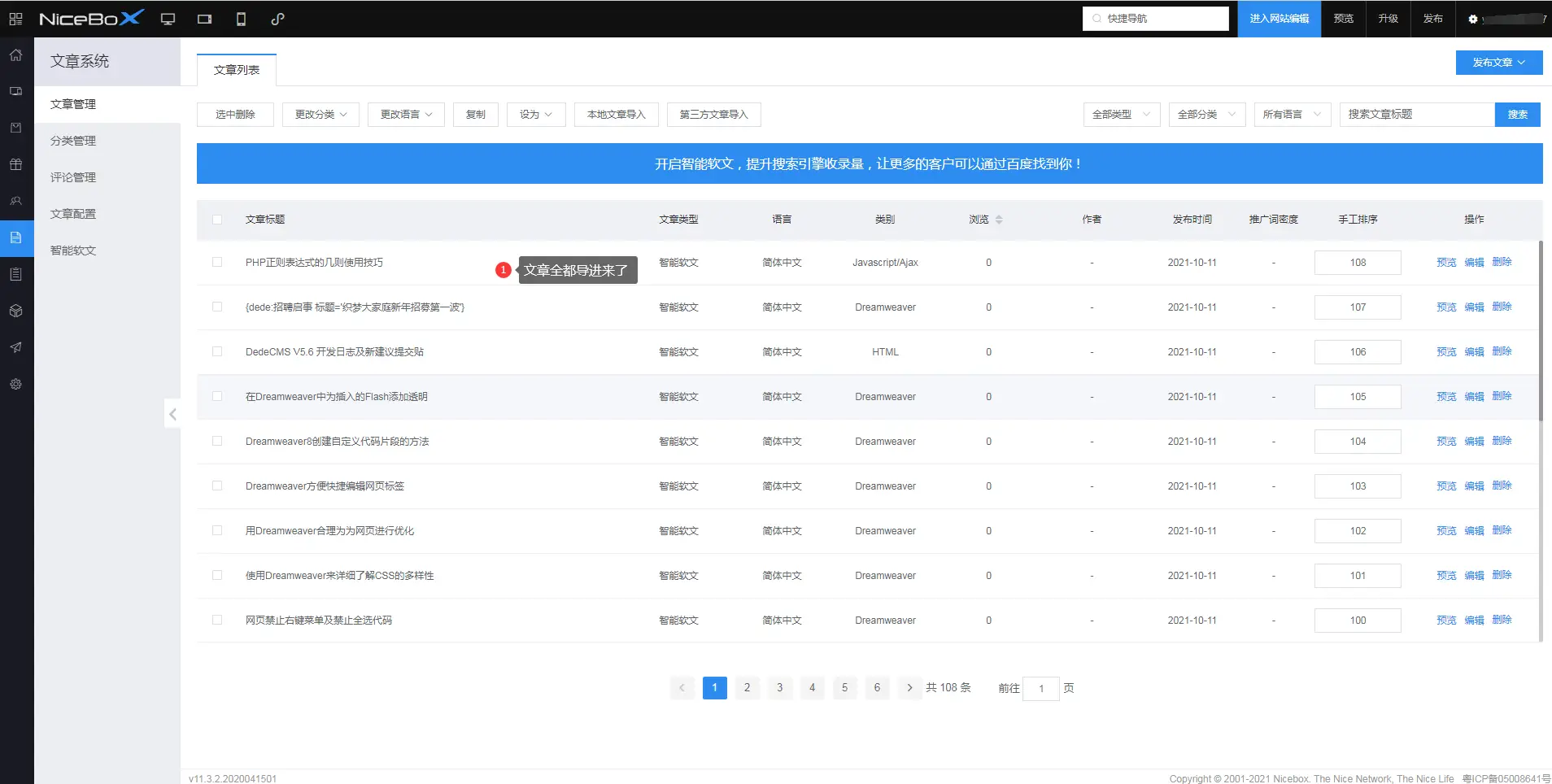Click 预览 link for the row with order 100
Image resolution: width=1552 pixels, height=784 pixels.
[x=1446, y=620]
